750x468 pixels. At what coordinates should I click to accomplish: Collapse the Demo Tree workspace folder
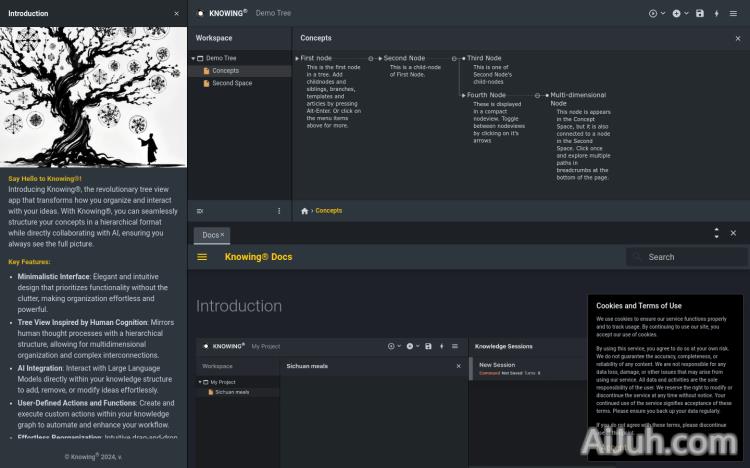click(x=194, y=59)
